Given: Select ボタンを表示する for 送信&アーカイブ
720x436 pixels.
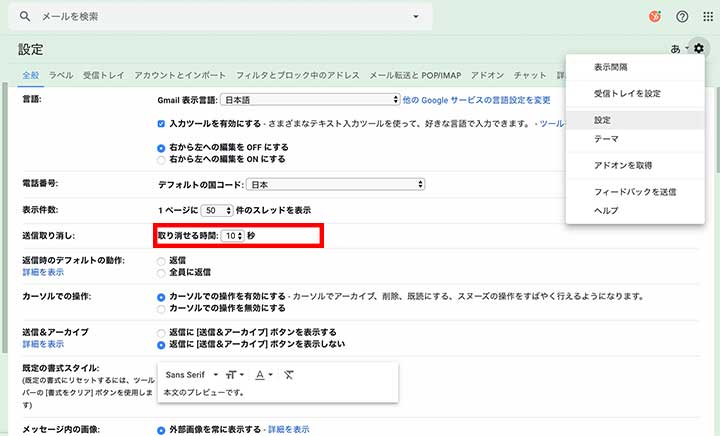Looking at the screenshot, I should pyautogui.click(x=161, y=333).
